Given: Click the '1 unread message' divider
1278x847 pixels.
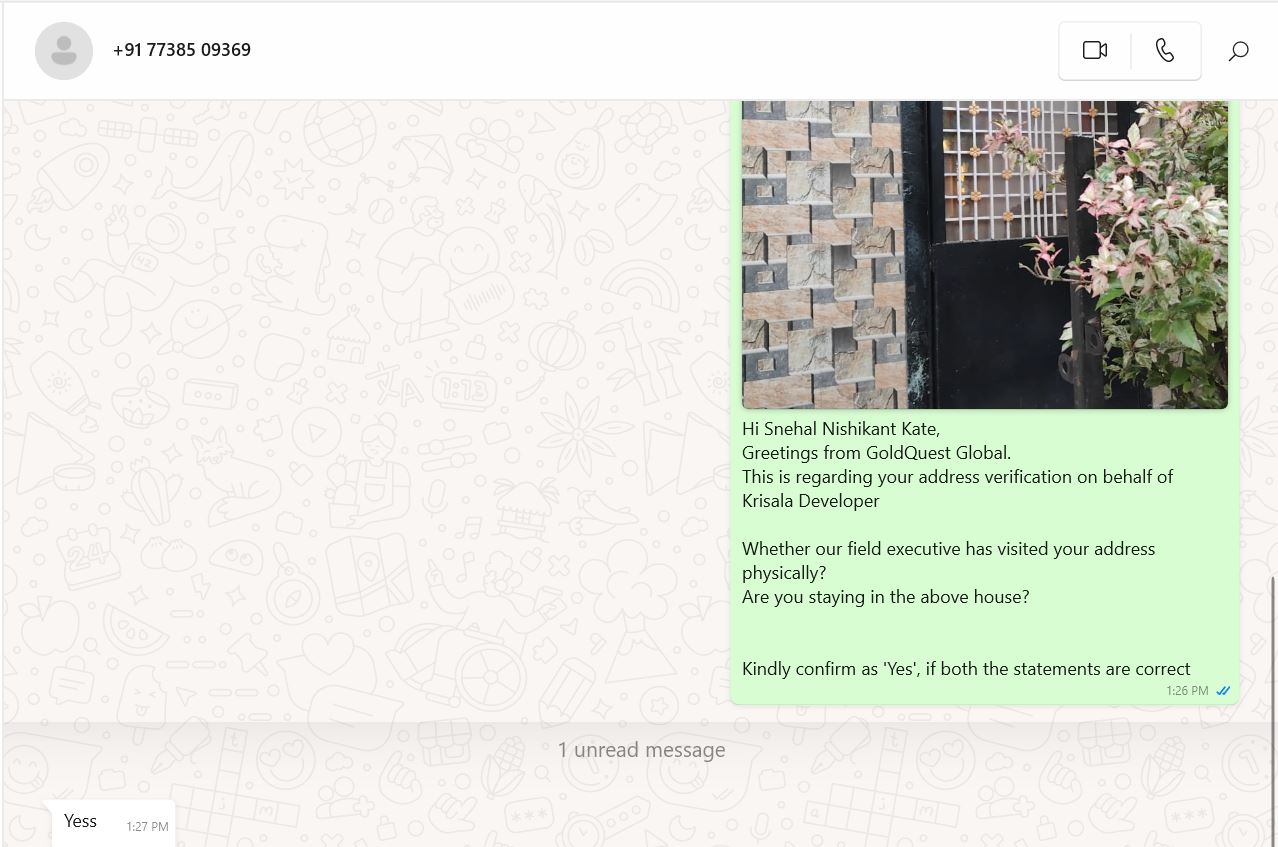Looking at the screenshot, I should 641,750.
